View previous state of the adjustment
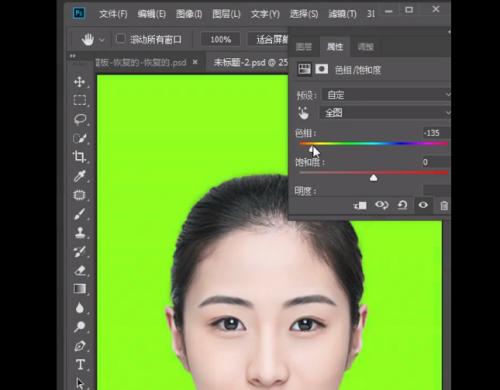 click(x=381, y=205)
